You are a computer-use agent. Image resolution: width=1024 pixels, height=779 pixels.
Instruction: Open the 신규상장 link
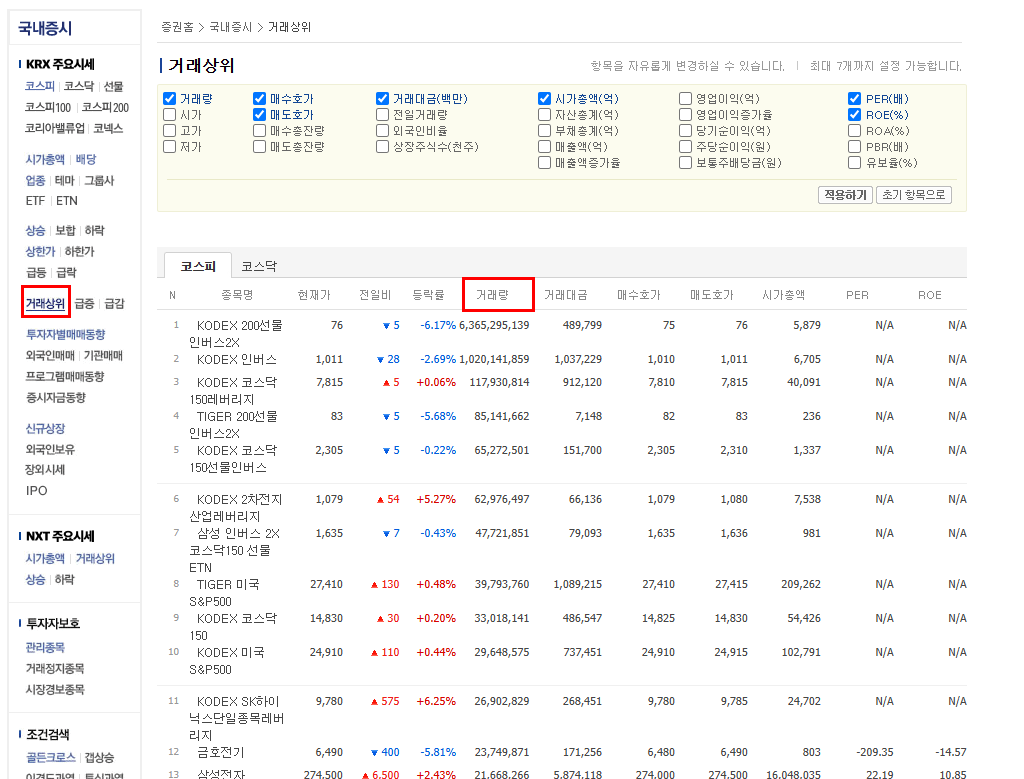[45, 429]
